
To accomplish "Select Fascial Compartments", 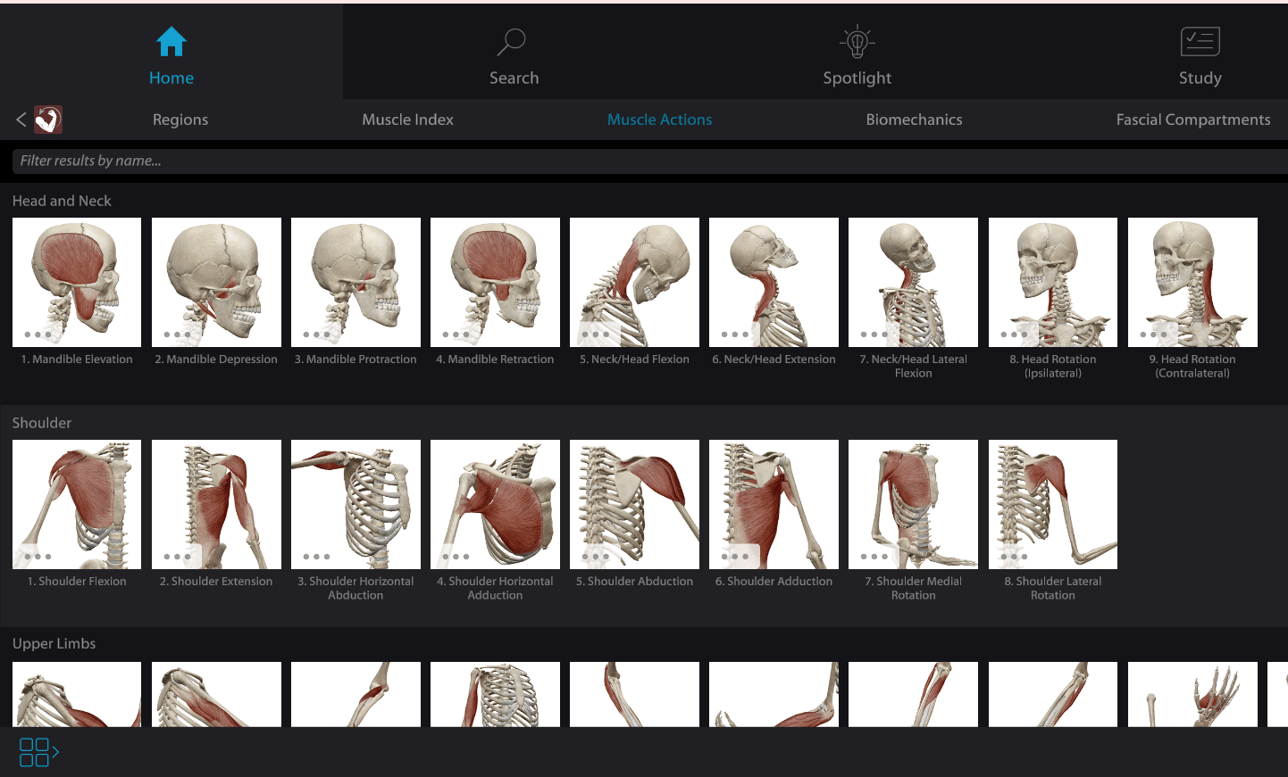I will point(1192,119).
